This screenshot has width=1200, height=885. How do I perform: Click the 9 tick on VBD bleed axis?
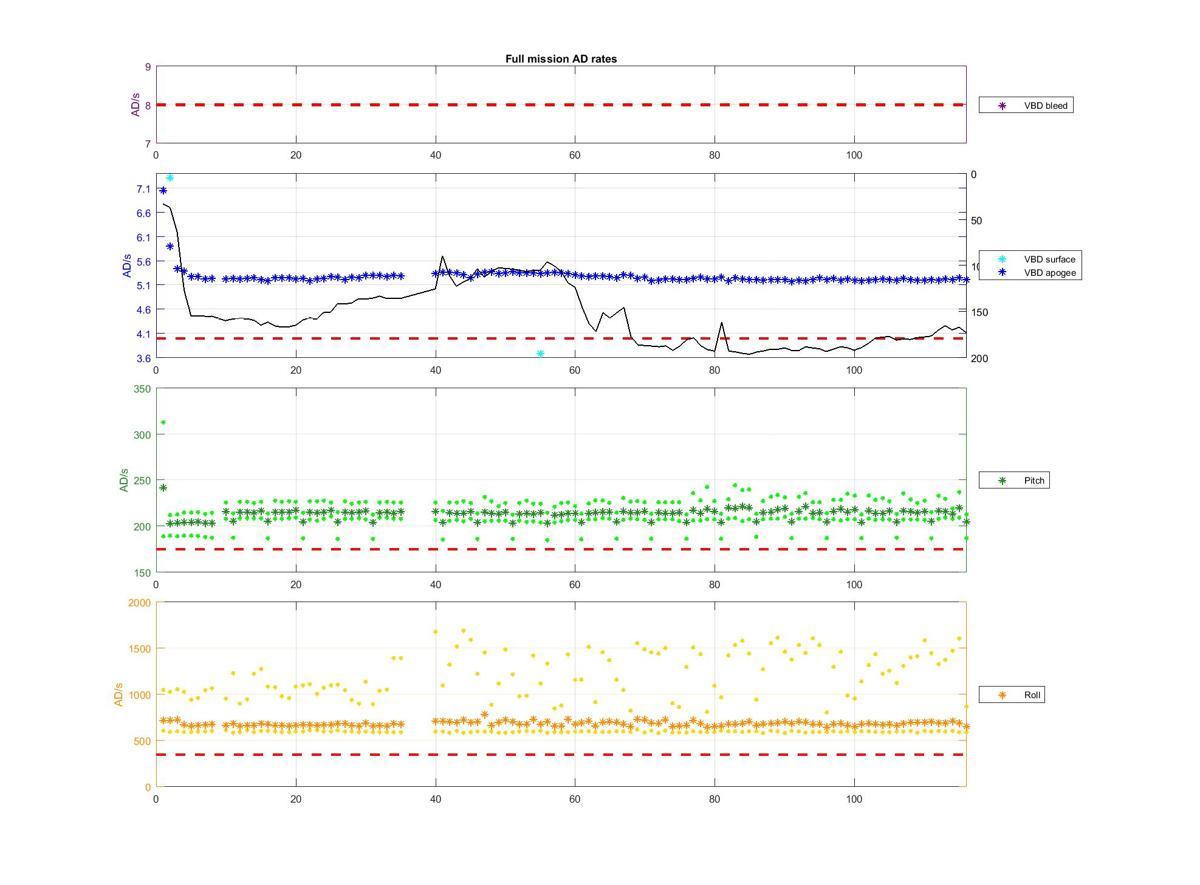pyautogui.click(x=148, y=67)
